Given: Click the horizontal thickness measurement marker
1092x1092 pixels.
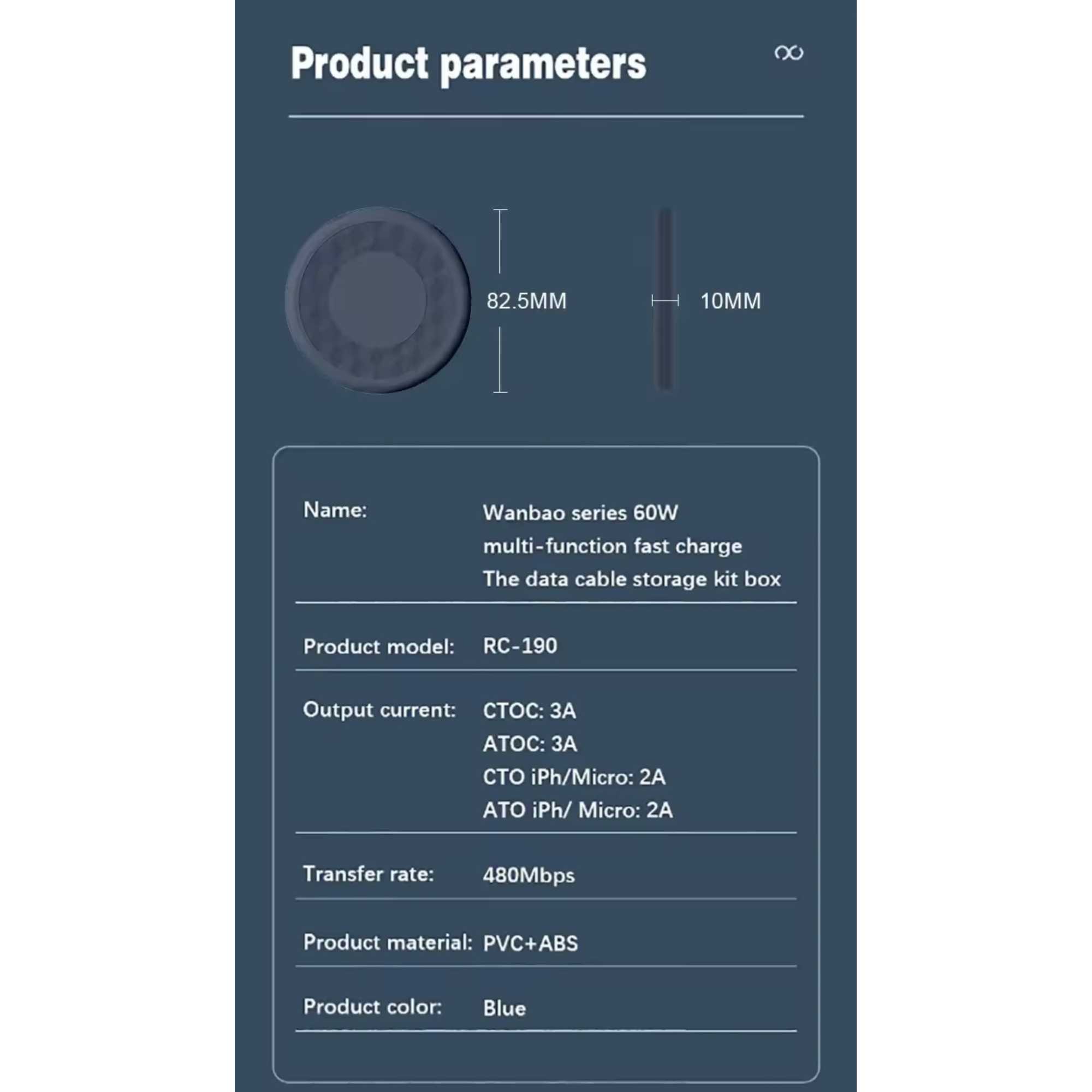Looking at the screenshot, I should point(664,301).
